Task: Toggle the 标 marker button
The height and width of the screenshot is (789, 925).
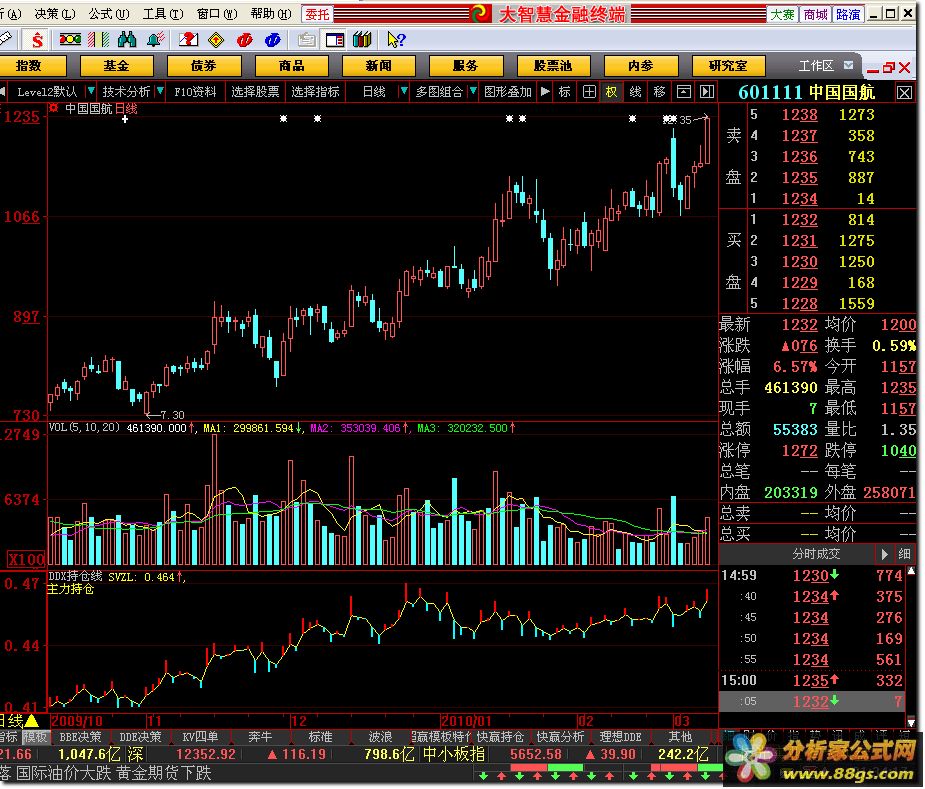Action: point(565,91)
